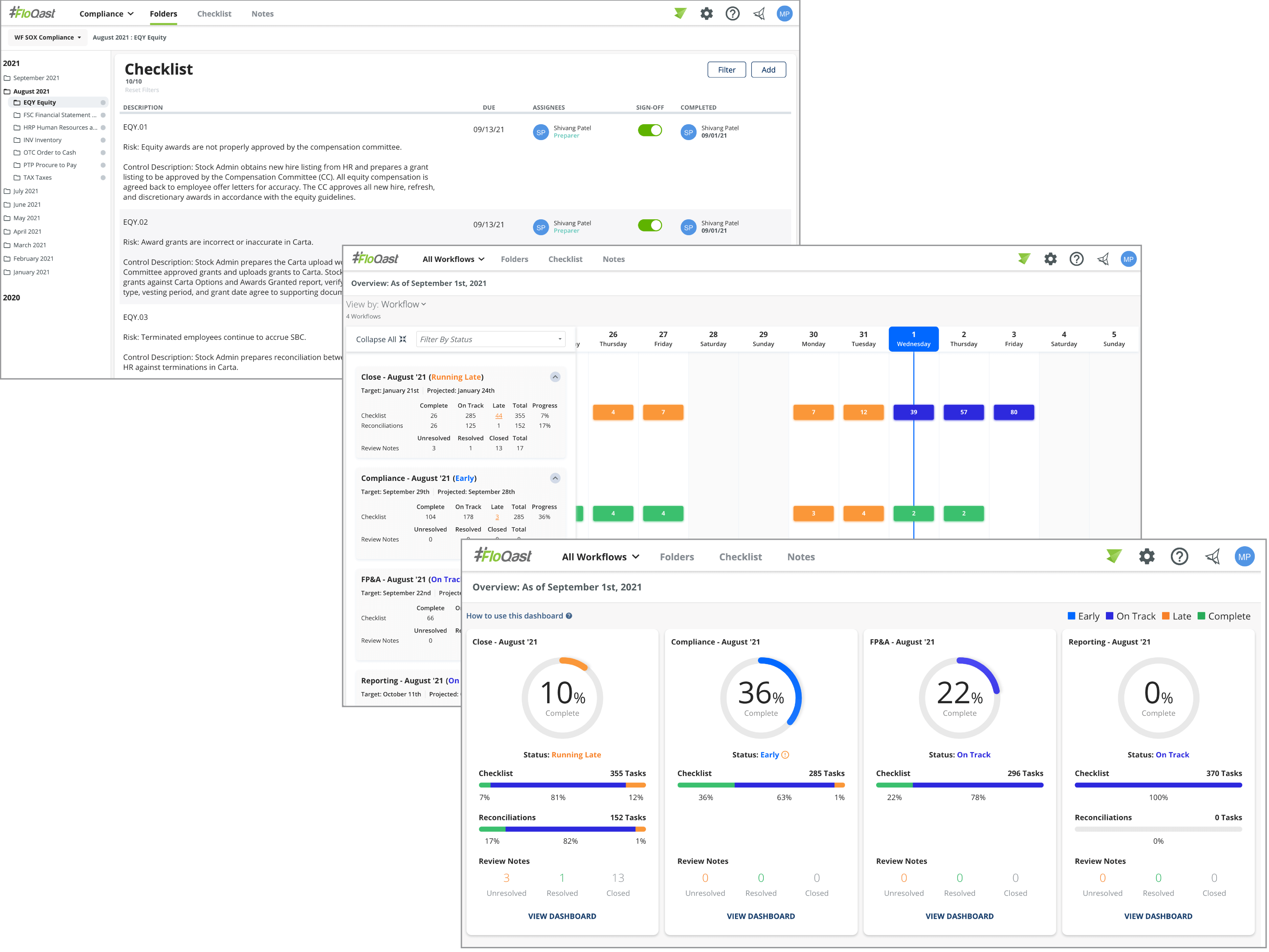Open the WF SOX Compliance dropdown
Image resolution: width=1269 pixels, height=952 pixels.
click(x=48, y=37)
